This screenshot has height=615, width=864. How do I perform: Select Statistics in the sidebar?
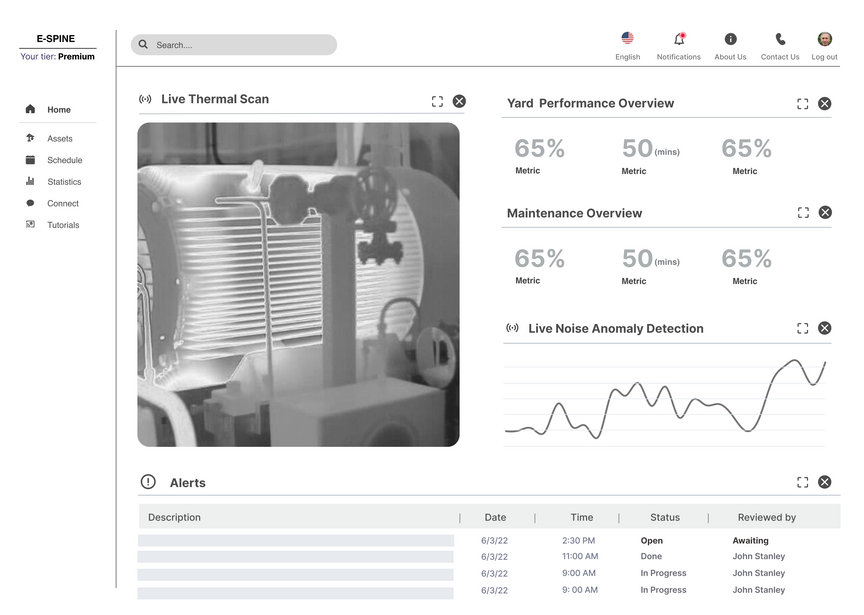click(64, 182)
